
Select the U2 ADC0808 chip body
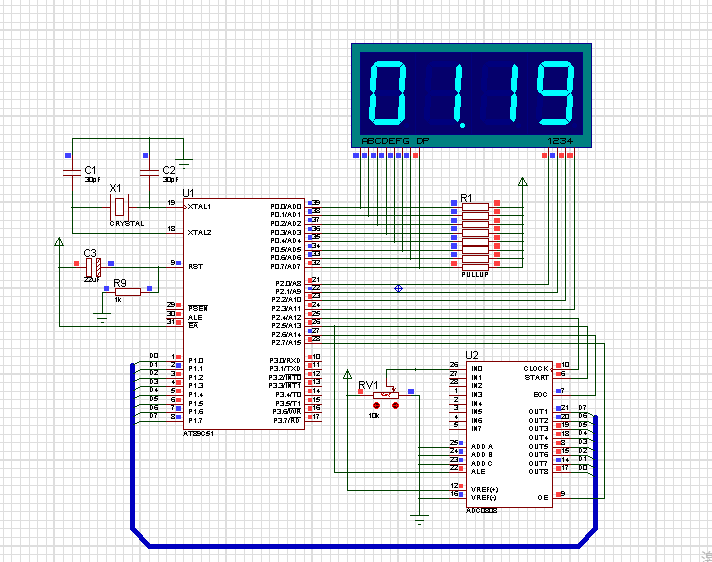[x=509, y=434]
